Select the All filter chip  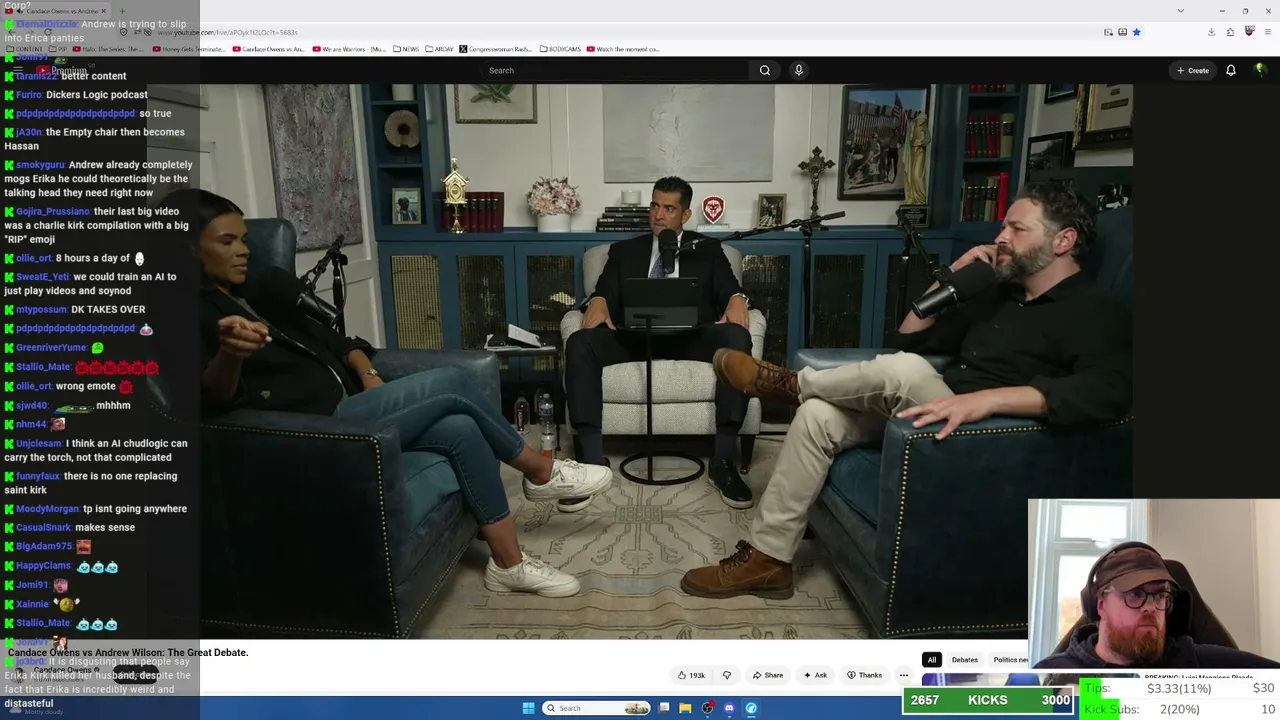tap(932, 660)
